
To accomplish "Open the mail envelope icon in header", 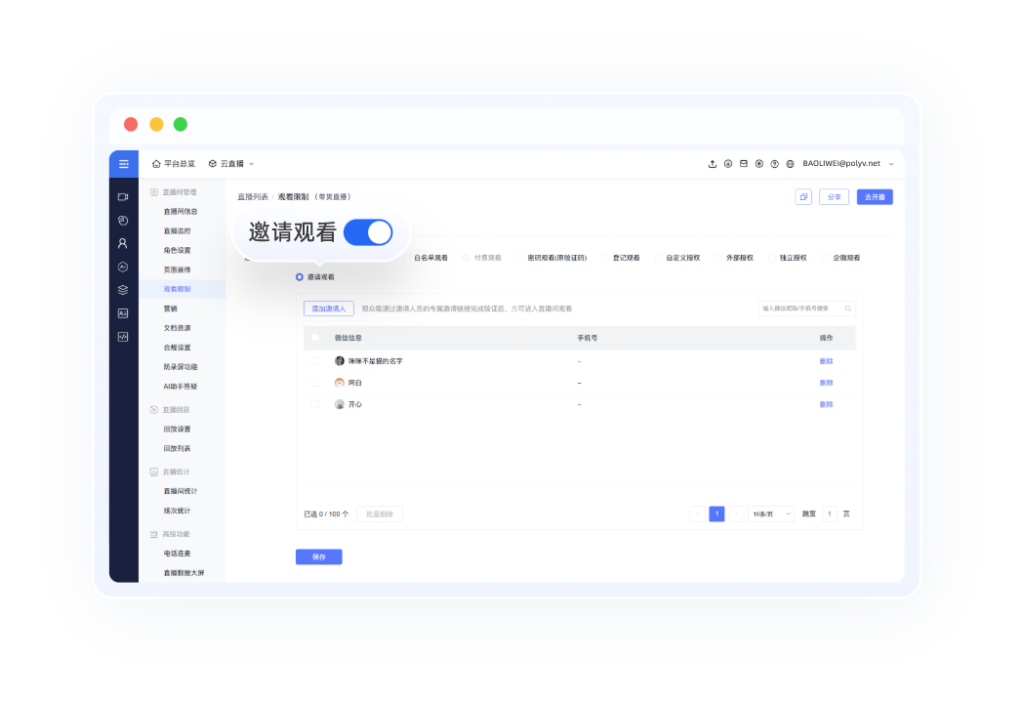I will tap(743, 164).
